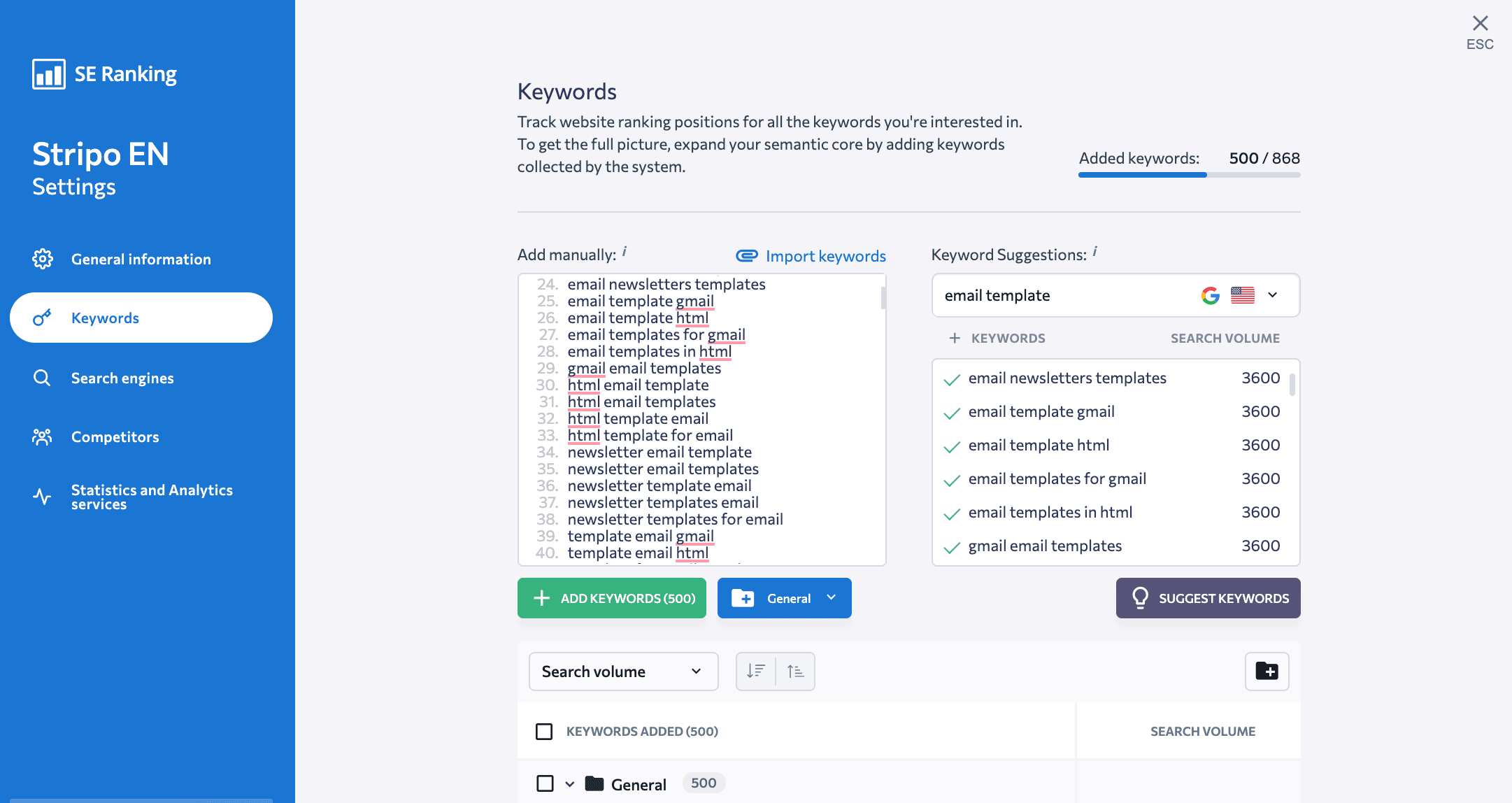The height and width of the screenshot is (803, 1512).
Task: Click the plus icon beside KEYWORDS header
Action: (955, 338)
